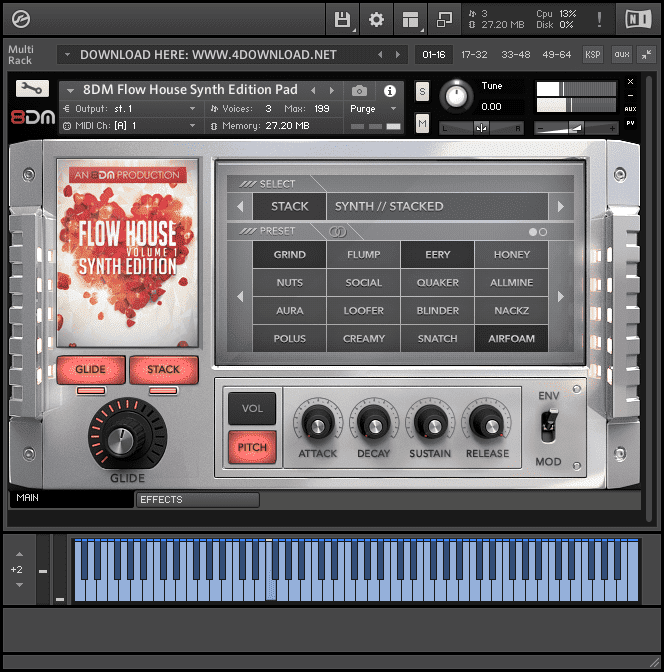Toggle the AUX sends button

(630, 109)
